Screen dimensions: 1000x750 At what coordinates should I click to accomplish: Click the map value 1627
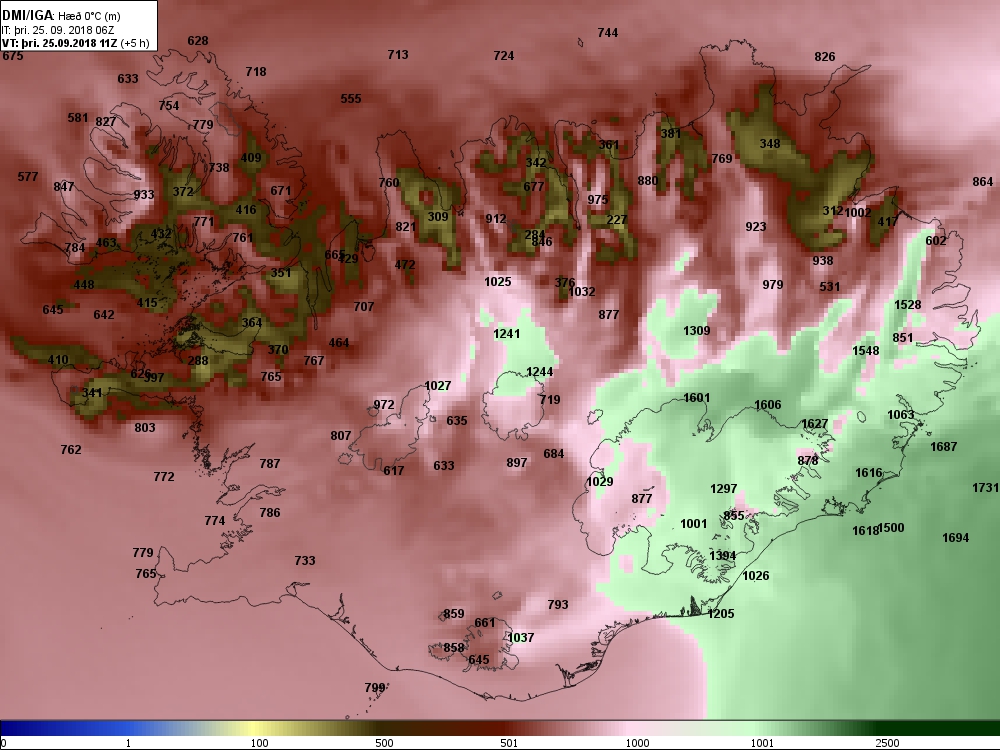[x=814, y=424]
